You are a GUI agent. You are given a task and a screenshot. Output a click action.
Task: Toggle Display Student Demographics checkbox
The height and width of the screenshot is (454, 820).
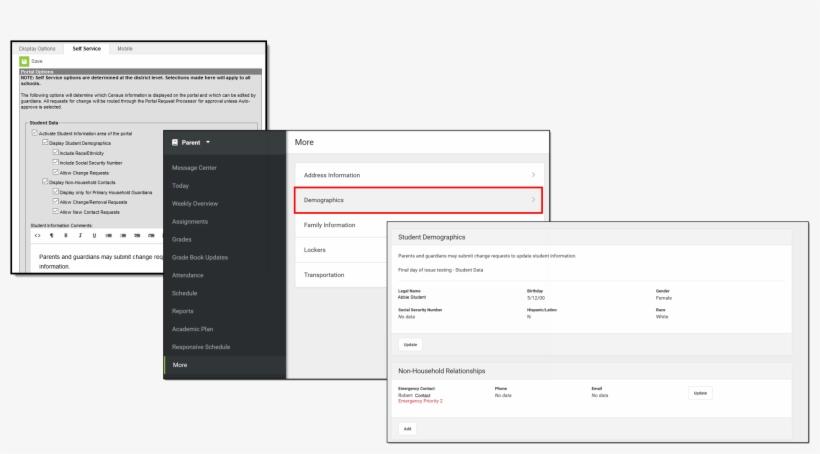(45, 142)
